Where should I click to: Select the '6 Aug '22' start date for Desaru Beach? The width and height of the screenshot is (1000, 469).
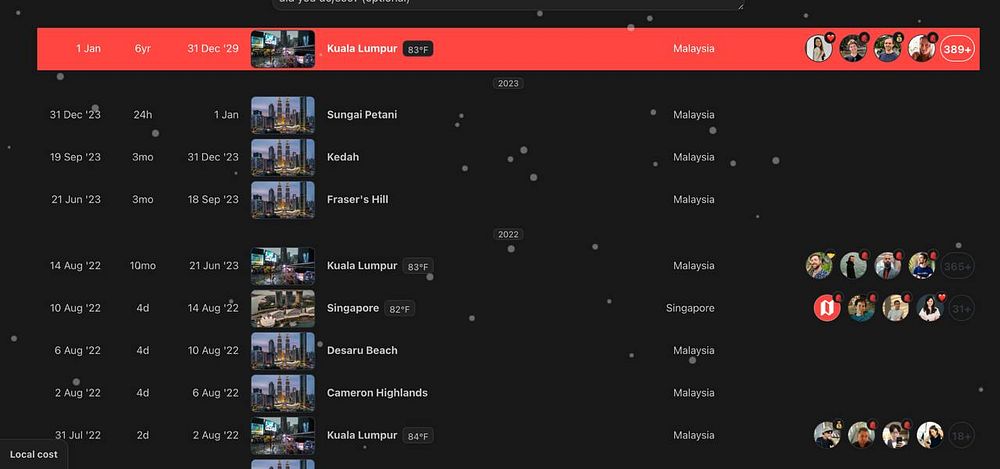click(x=78, y=350)
